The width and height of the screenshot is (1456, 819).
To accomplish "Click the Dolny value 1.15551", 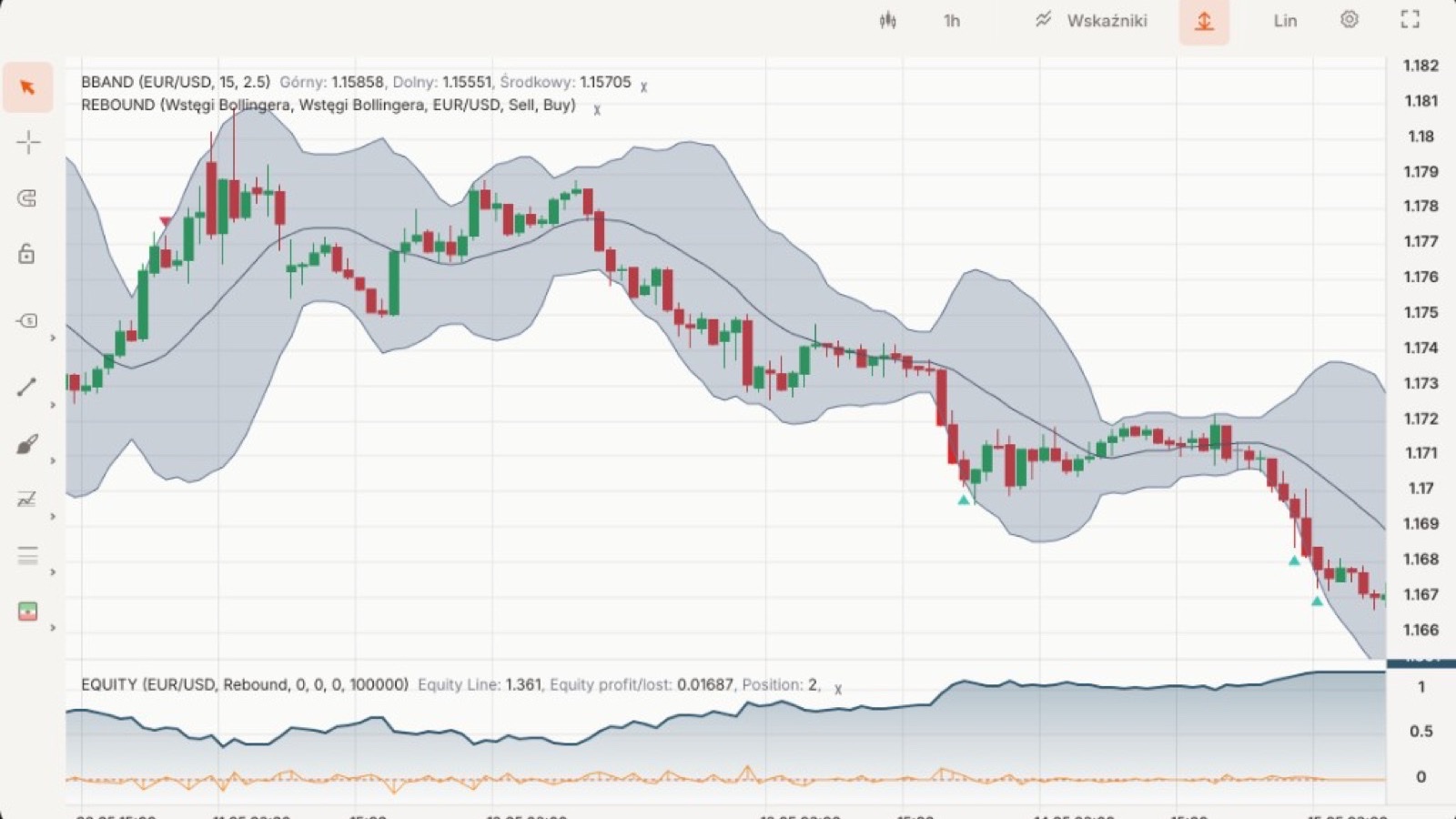I will click(x=468, y=82).
